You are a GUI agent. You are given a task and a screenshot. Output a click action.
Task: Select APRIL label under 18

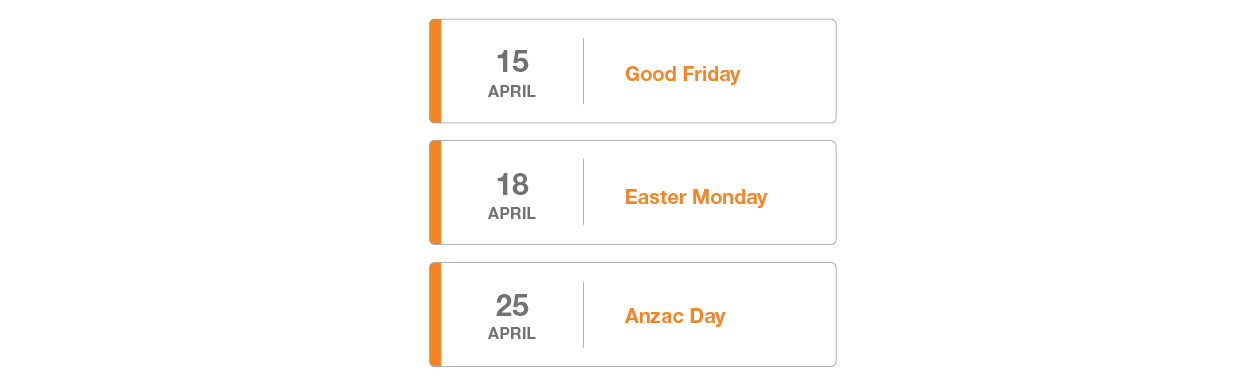[512, 214]
